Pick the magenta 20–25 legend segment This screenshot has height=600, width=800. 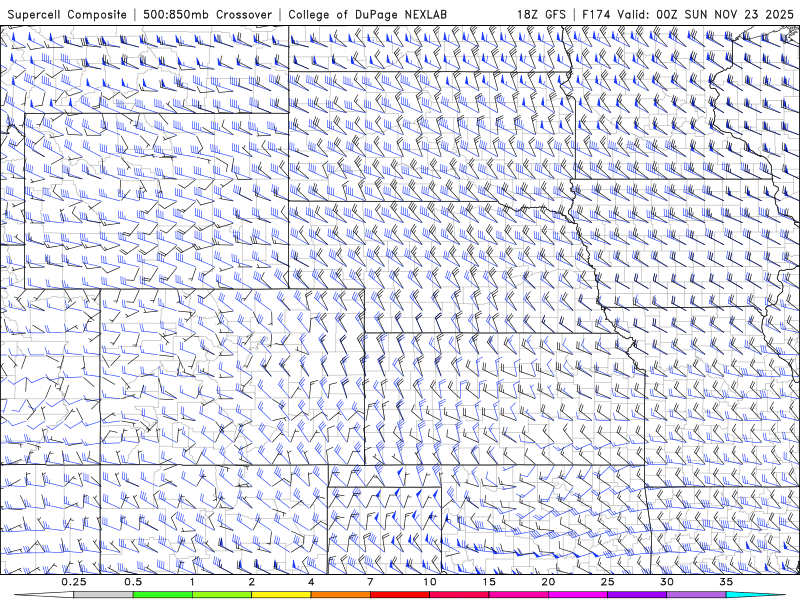coord(578,595)
